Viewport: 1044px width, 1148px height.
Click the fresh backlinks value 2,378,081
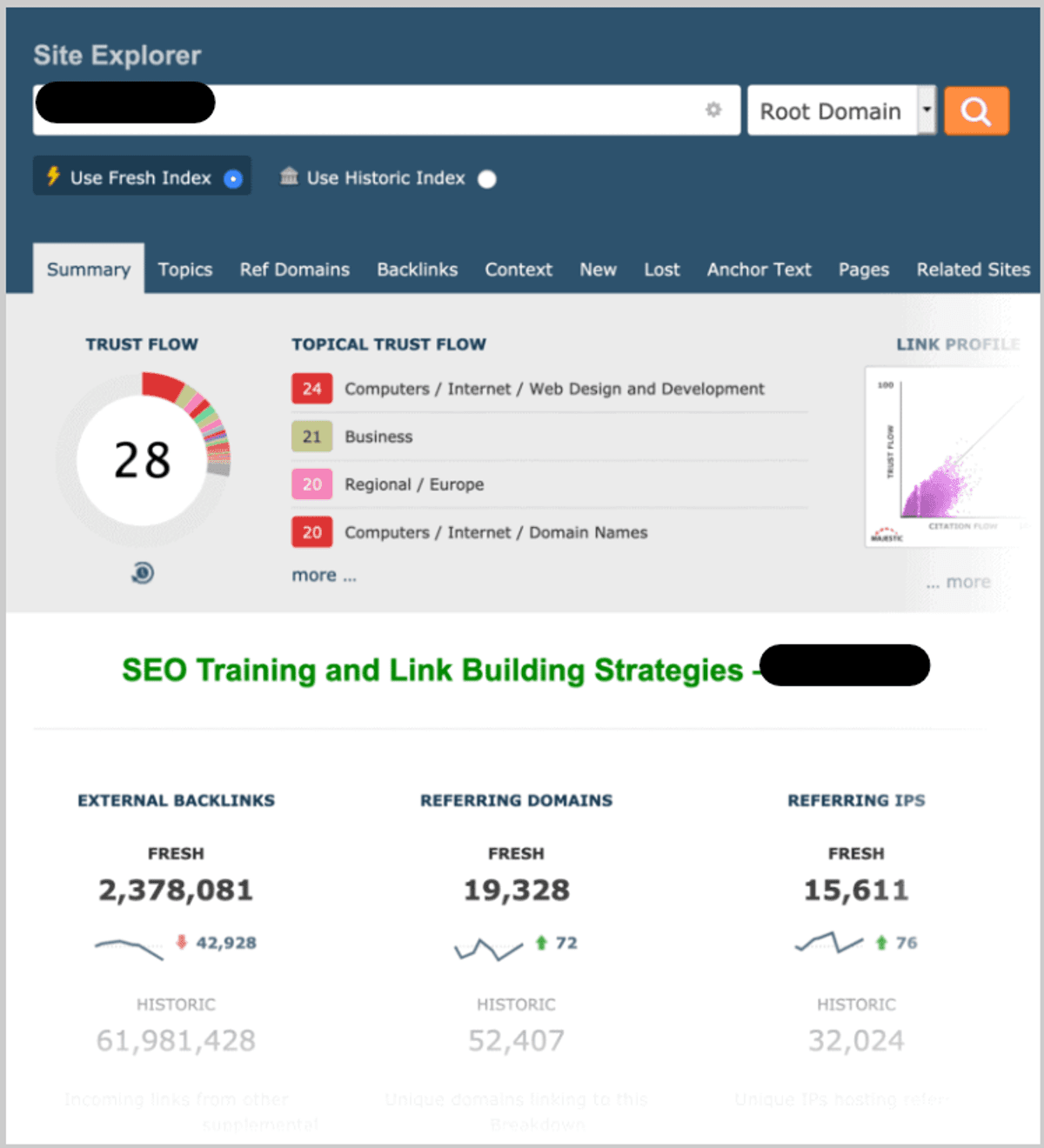[176, 890]
